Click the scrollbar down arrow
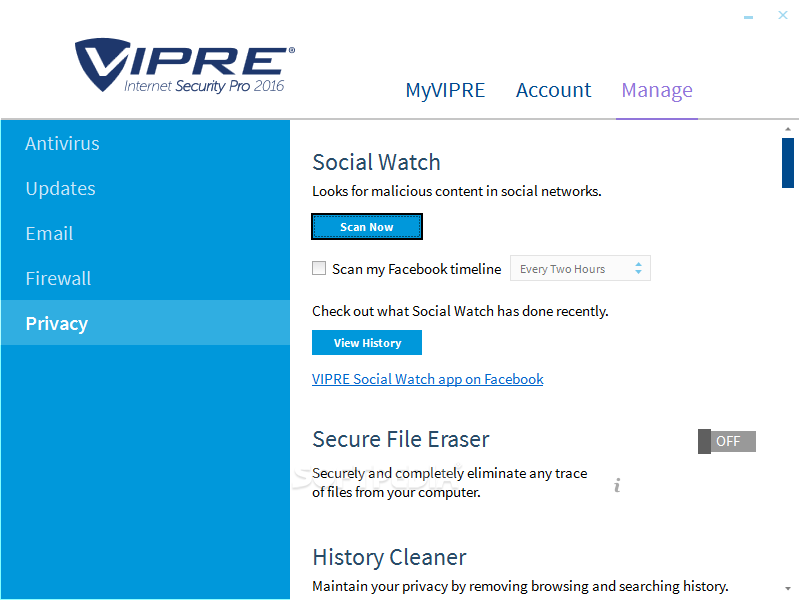800x600 pixels. 788,588
